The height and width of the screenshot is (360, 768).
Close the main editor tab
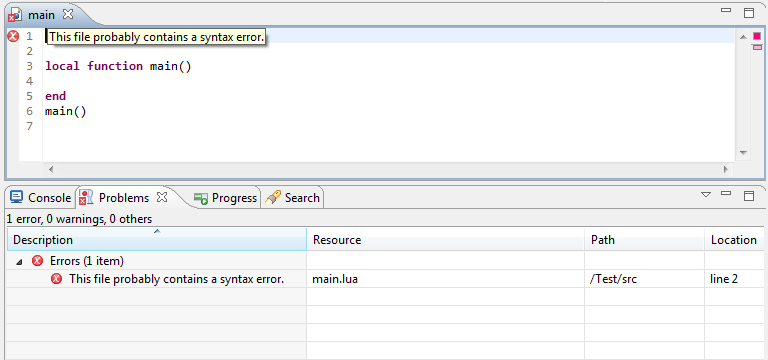click(x=68, y=14)
